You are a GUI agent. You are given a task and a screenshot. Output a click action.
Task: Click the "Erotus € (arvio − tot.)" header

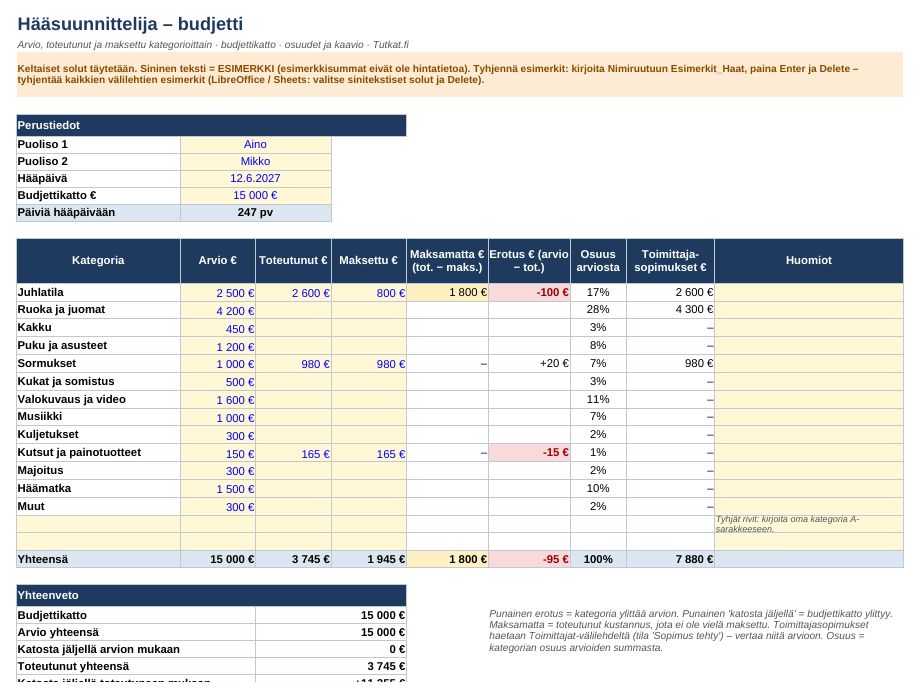coord(529,260)
